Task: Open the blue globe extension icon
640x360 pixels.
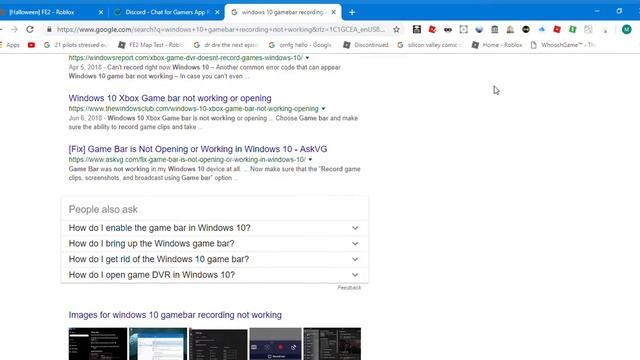Action: (479, 29)
